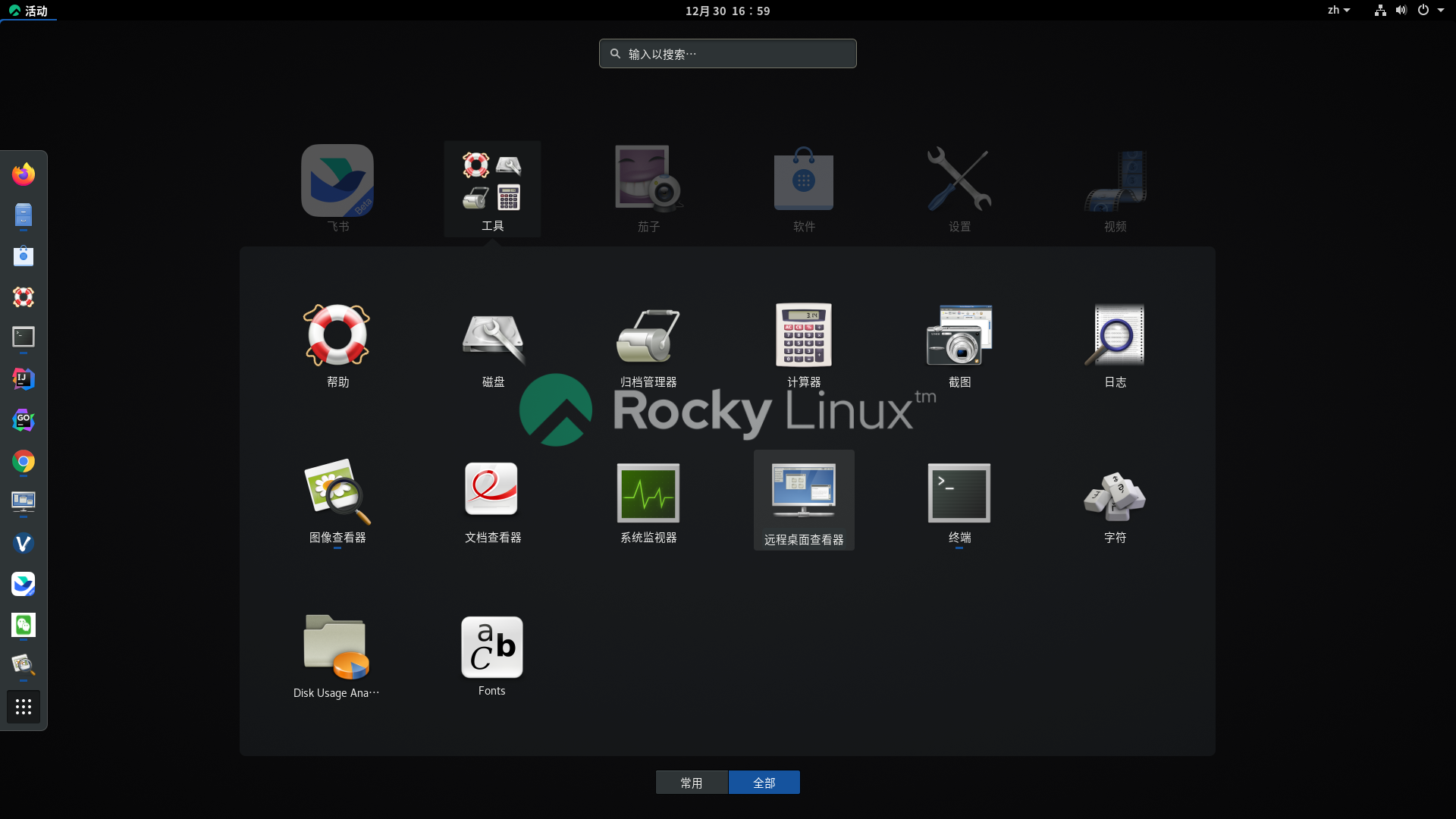
Task: Open the image viewer icon in the dock
Action: [24, 666]
